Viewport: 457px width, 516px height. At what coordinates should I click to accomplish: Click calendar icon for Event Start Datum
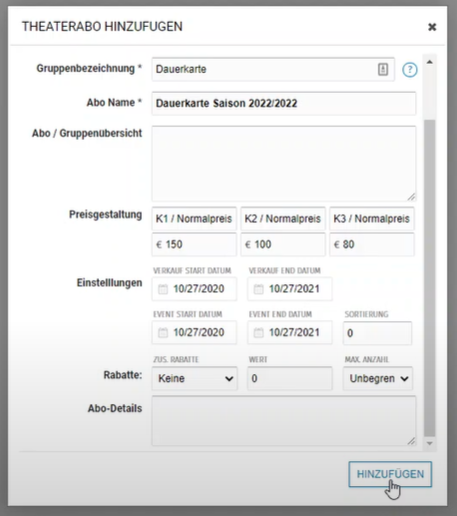tap(163, 333)
